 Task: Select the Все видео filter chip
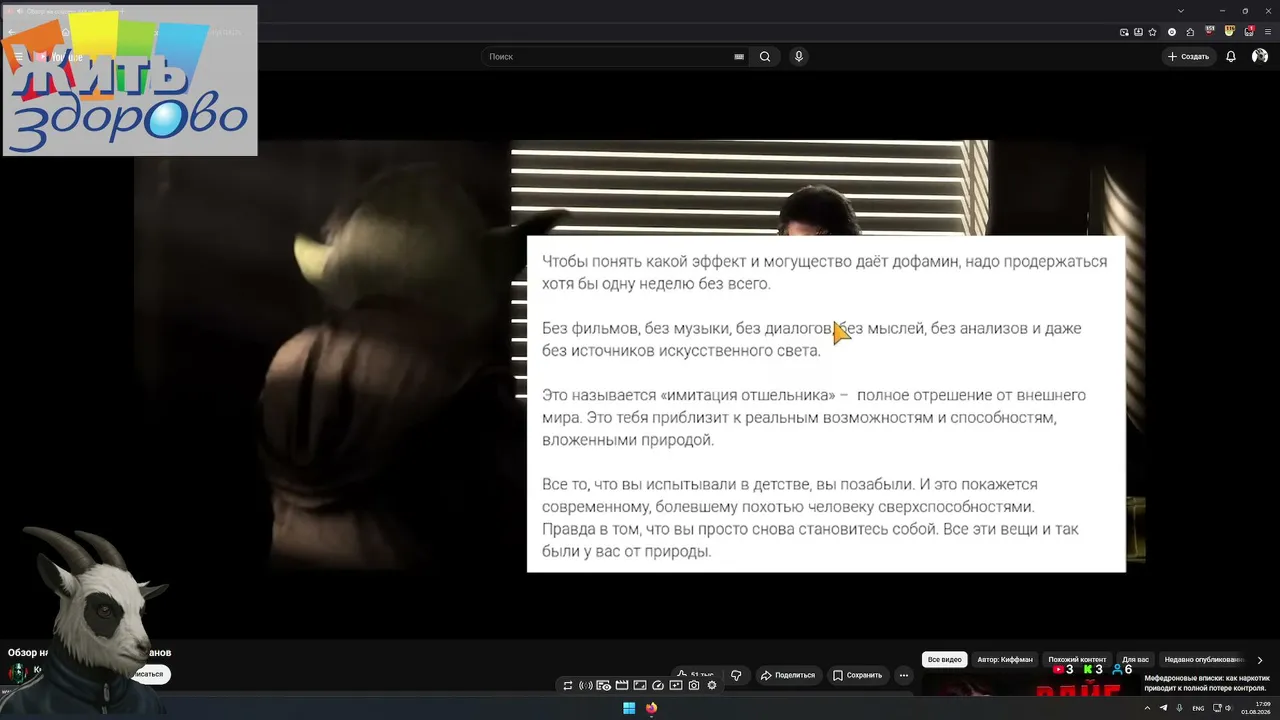pyautogui.click(x=944, y=660)
